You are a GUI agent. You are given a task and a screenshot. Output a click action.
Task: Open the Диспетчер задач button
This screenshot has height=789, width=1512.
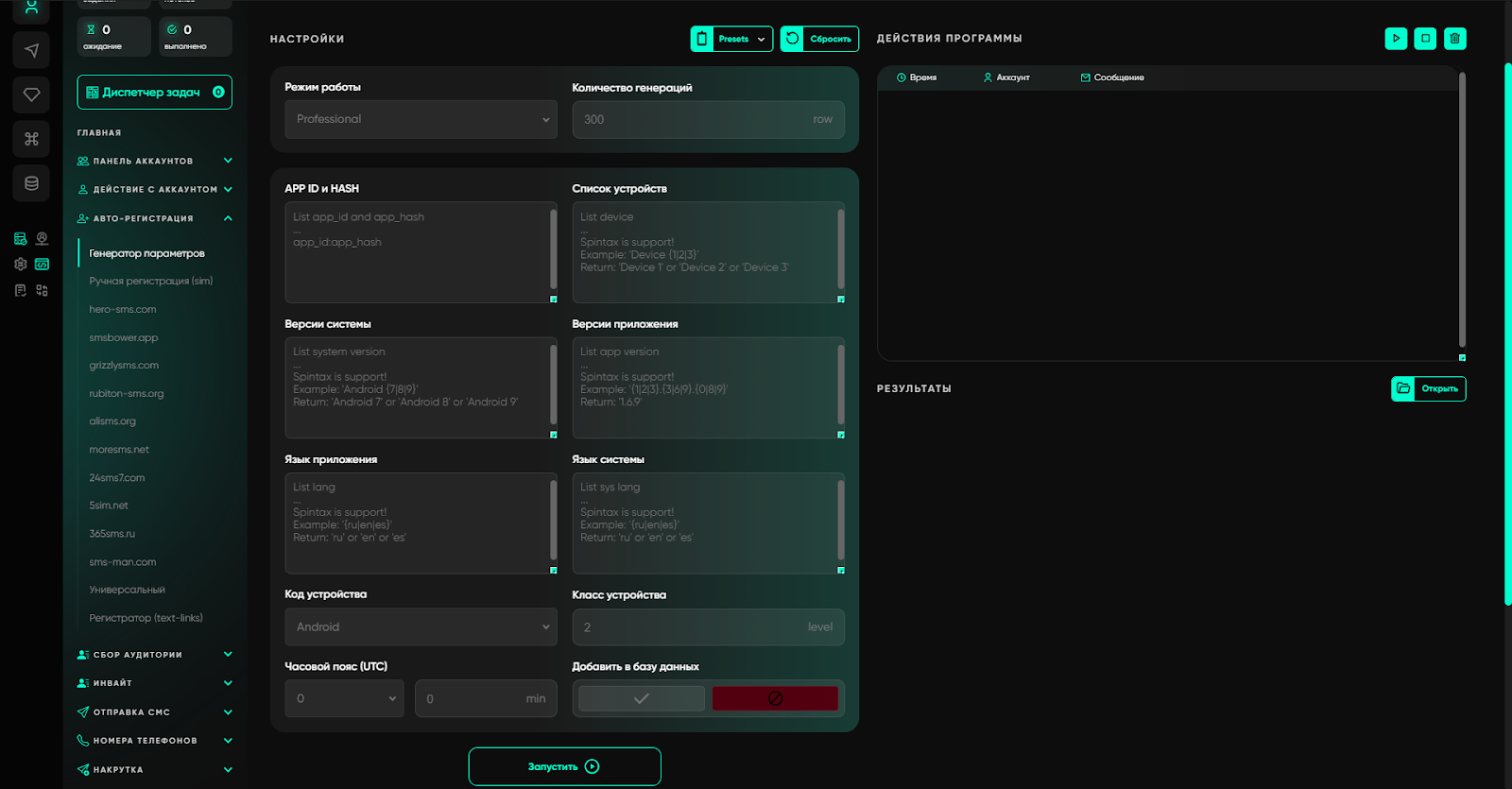(x=154, y=93)
